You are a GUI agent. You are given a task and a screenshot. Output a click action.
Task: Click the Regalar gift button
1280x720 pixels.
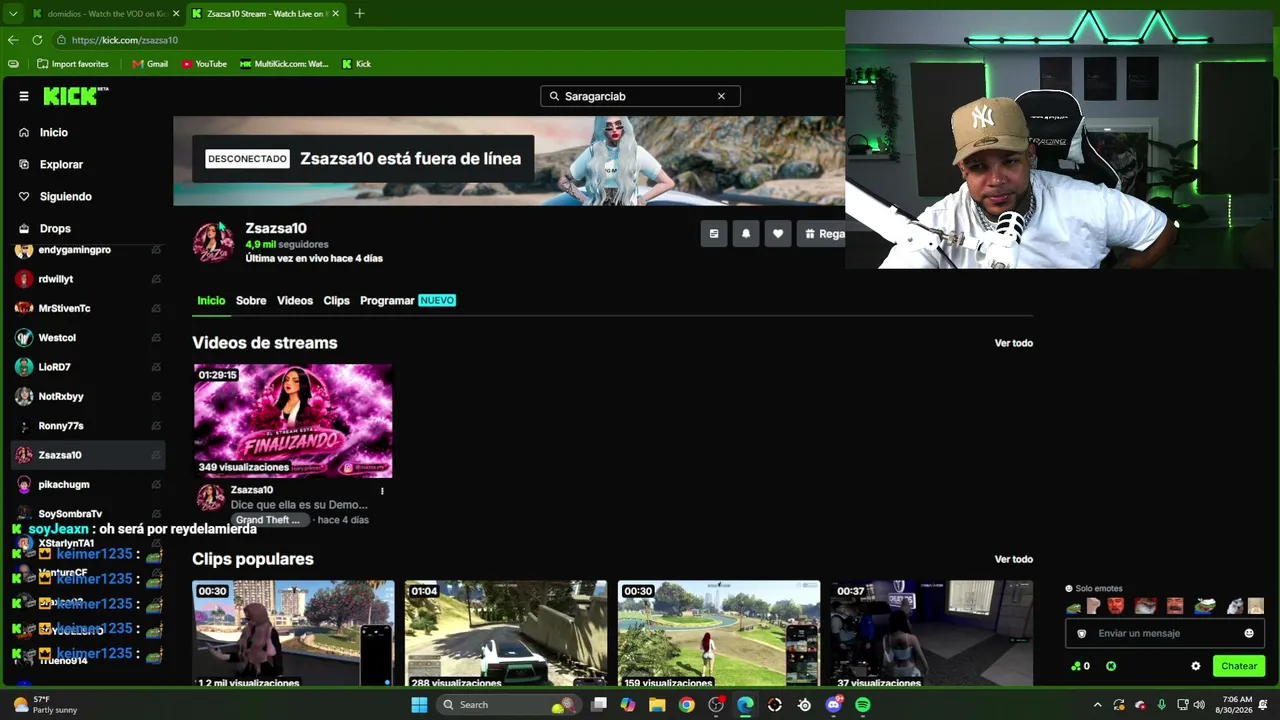(x=822, y=234)
